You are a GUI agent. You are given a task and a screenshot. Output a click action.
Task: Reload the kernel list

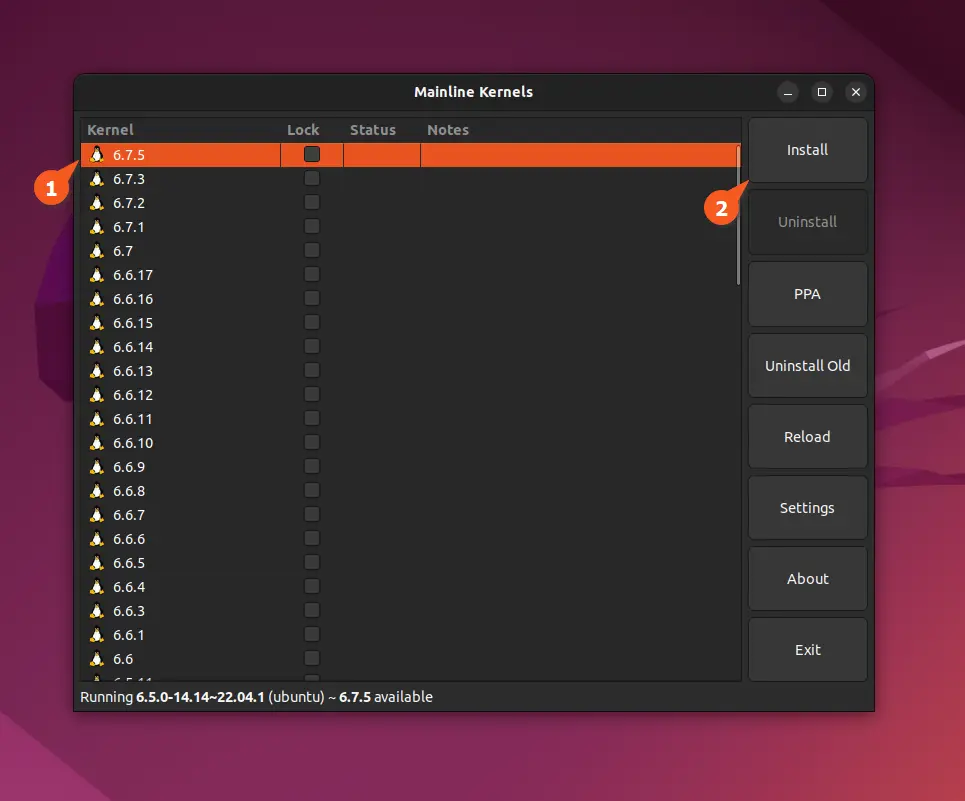click(807, 437)
